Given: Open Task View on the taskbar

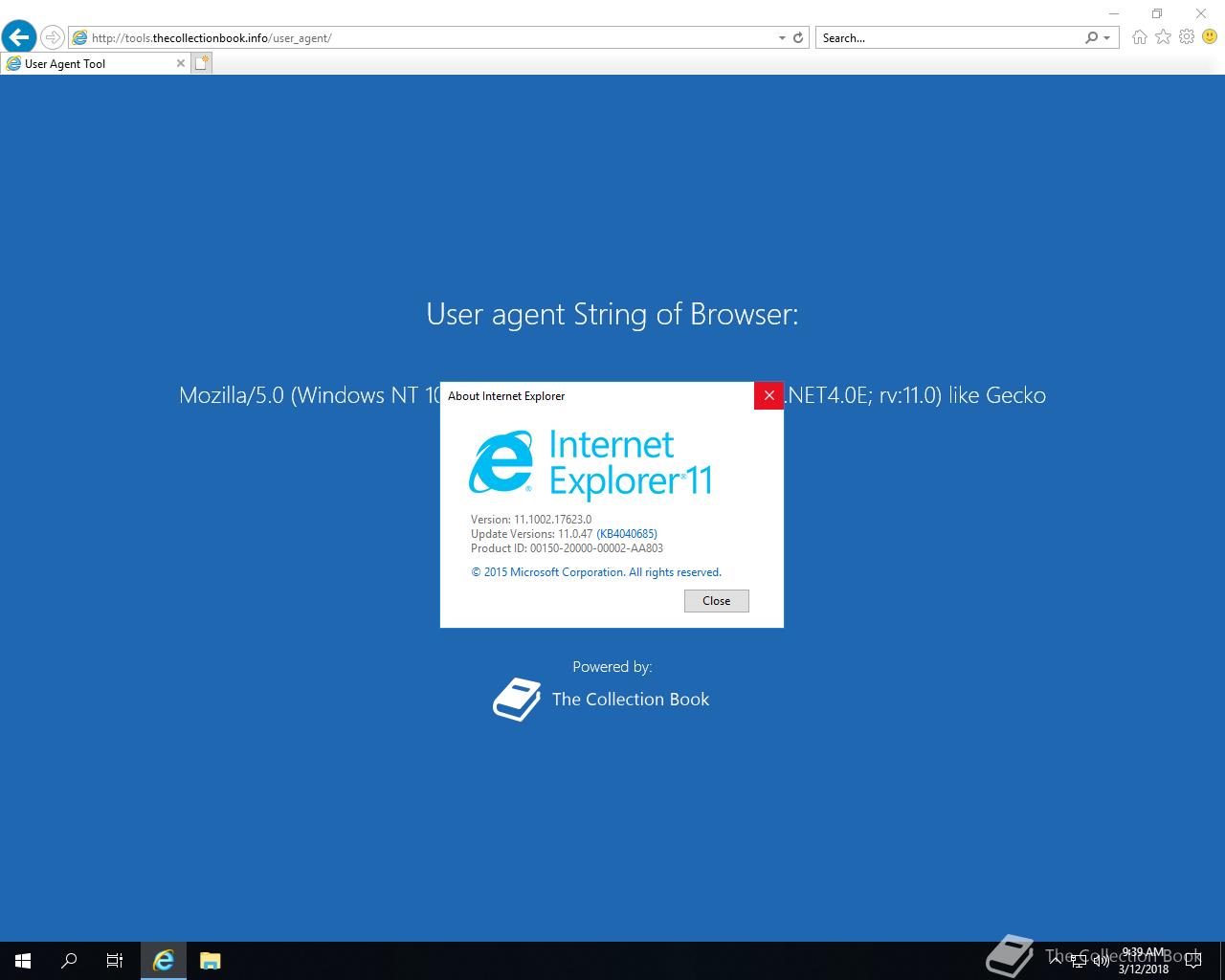Looking at the screenshot, I should (x=115, y=961).
